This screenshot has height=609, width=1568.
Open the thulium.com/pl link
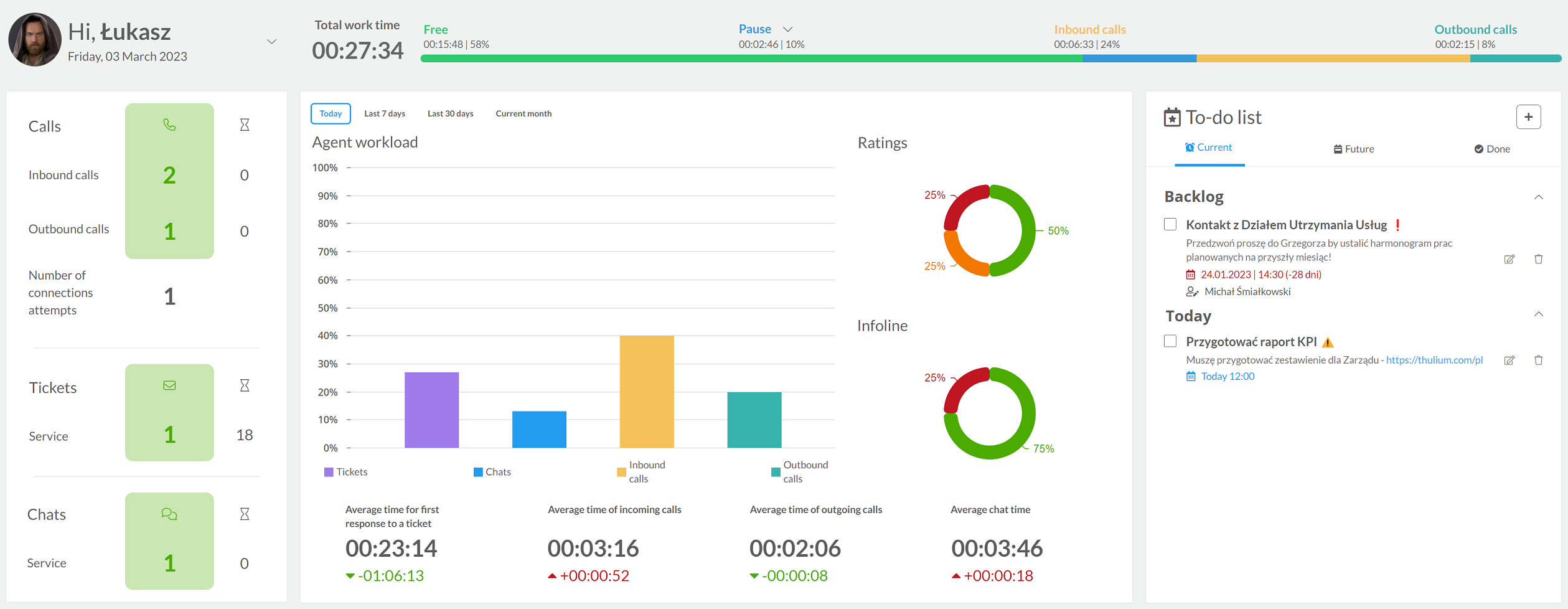pyautogui.click(x=1435, y=360)
